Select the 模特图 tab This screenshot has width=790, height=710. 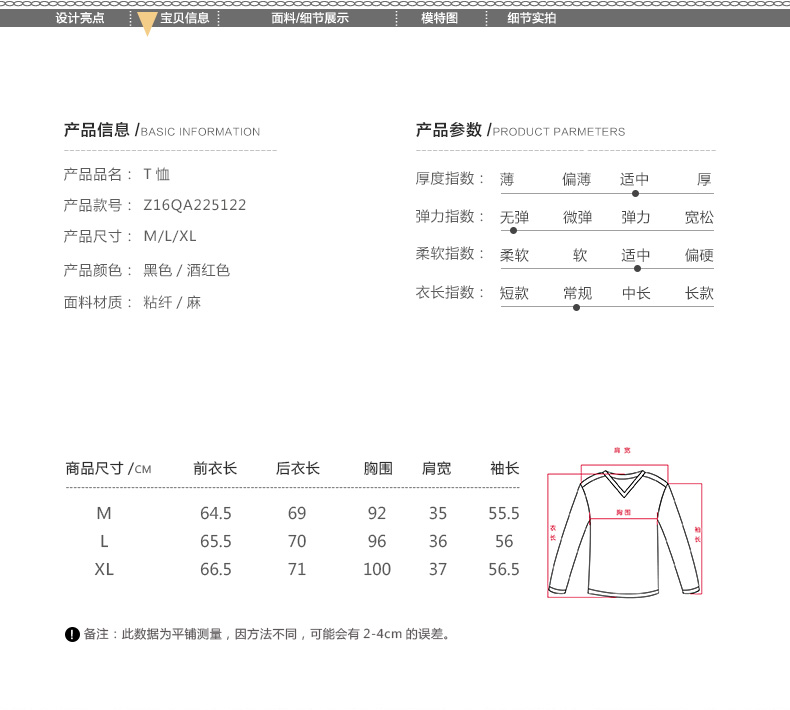[x=439, y=18]
